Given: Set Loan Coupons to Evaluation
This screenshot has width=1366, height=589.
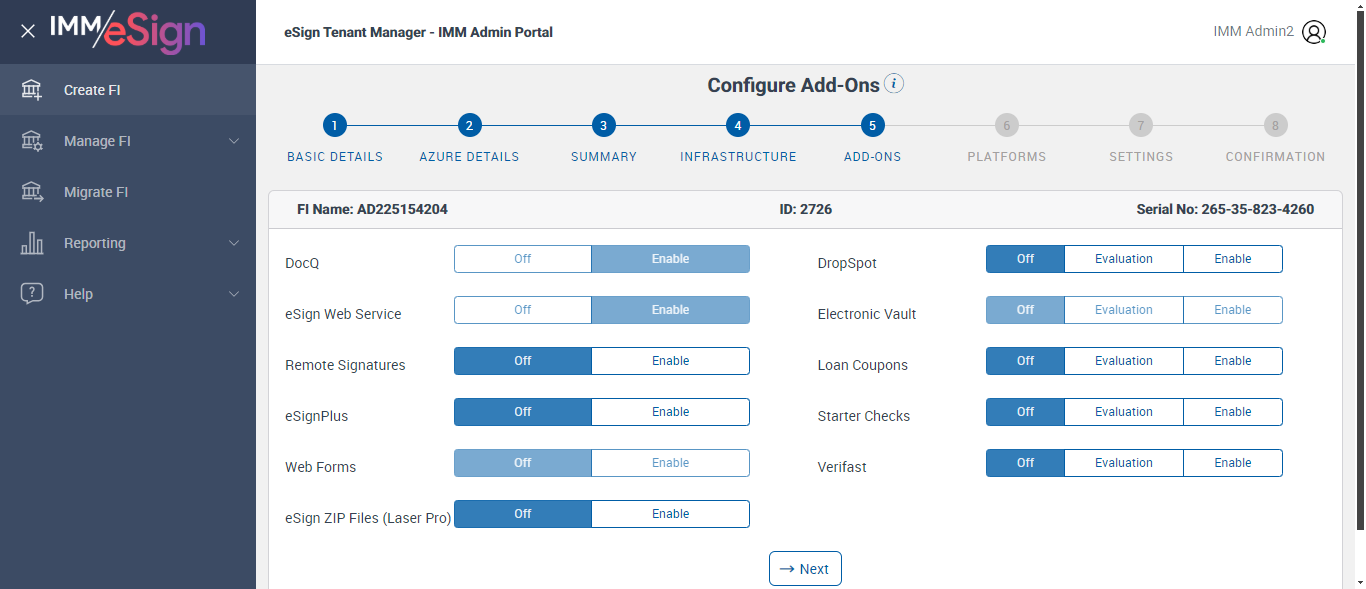Looking at the screenshot, I should click(1123, 361).
